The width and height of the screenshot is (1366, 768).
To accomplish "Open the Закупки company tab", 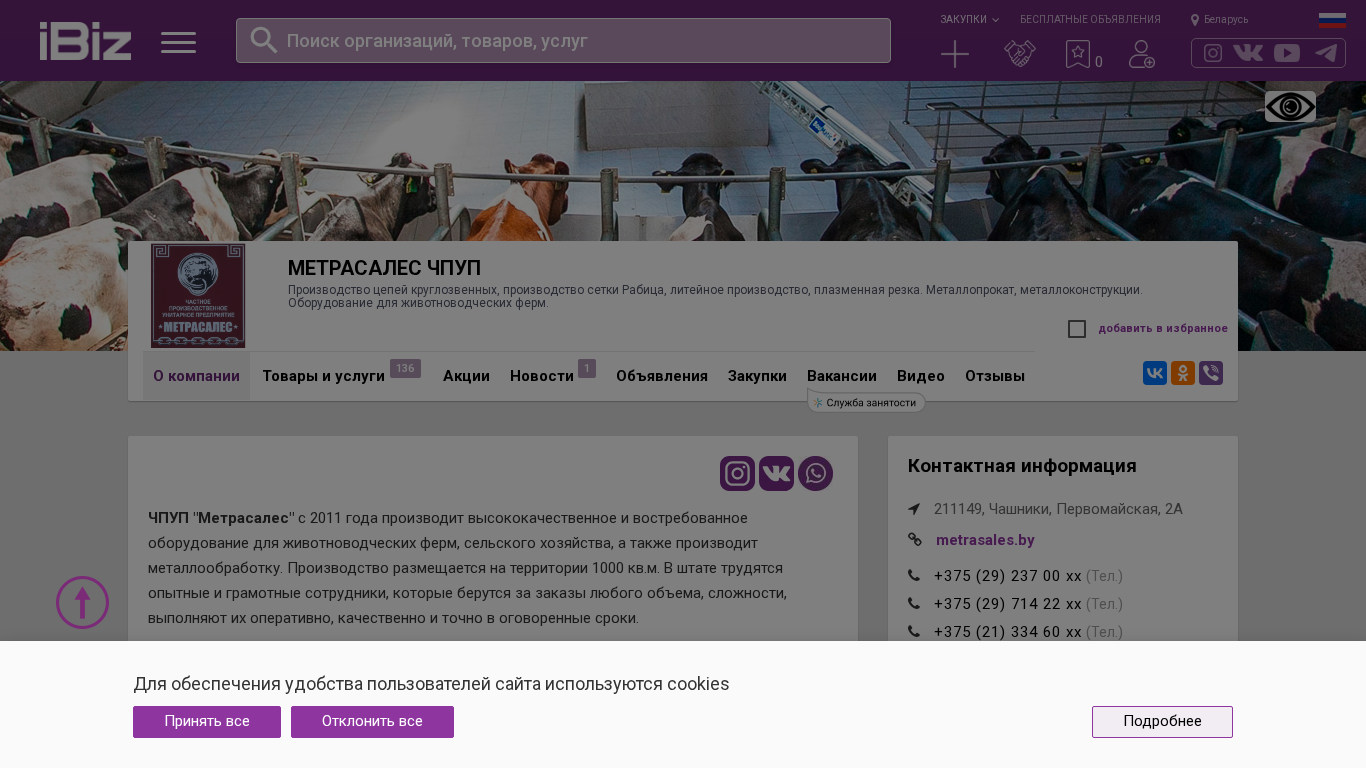I will click(757, 376).
